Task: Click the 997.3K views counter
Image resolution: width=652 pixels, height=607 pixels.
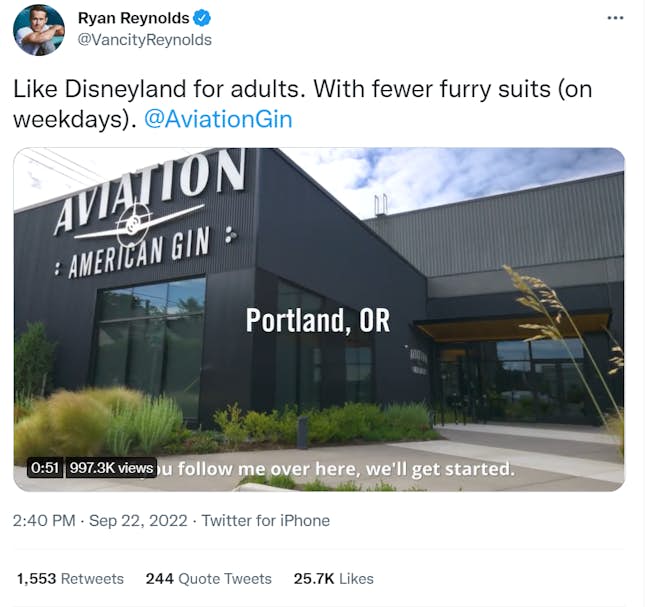Action: [110, 467]
